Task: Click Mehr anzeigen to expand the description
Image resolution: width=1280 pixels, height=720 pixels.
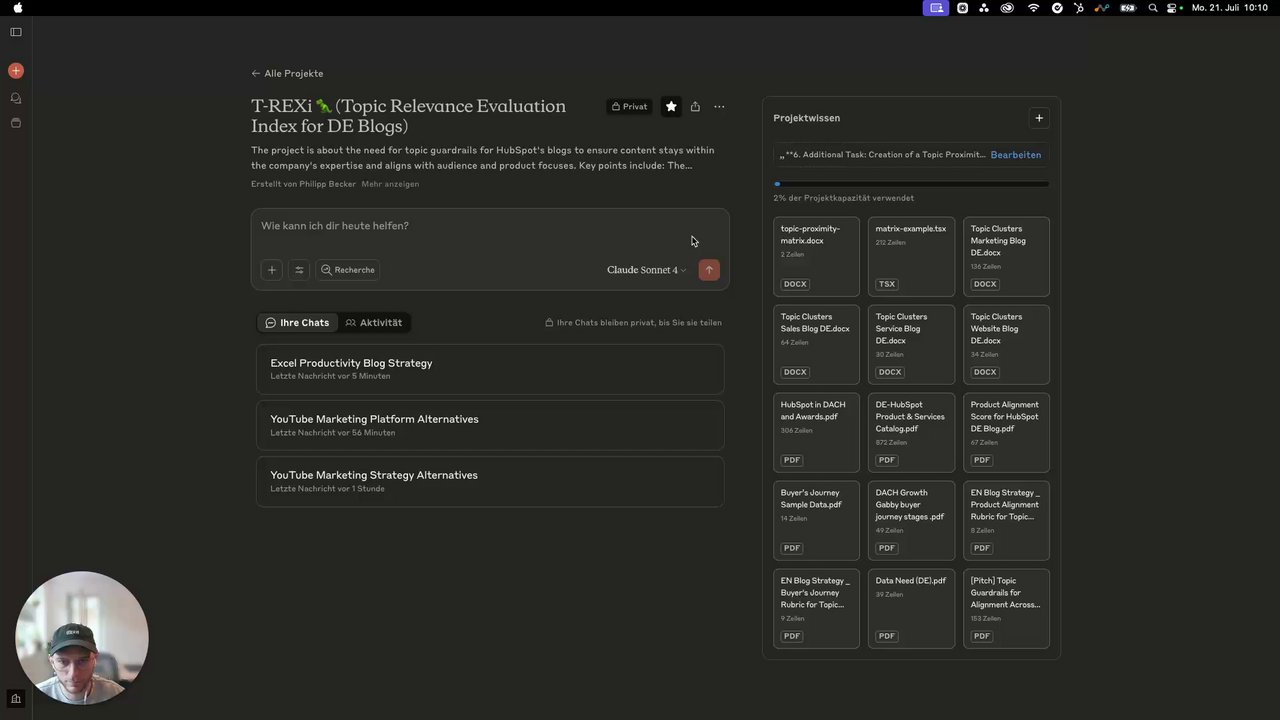Action: (390, 184)
